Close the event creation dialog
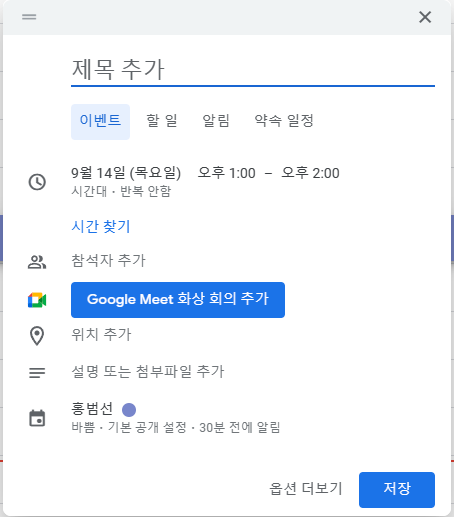Viewport: 454px width, 517px height. pyautogui.click(x=425, y=17)
